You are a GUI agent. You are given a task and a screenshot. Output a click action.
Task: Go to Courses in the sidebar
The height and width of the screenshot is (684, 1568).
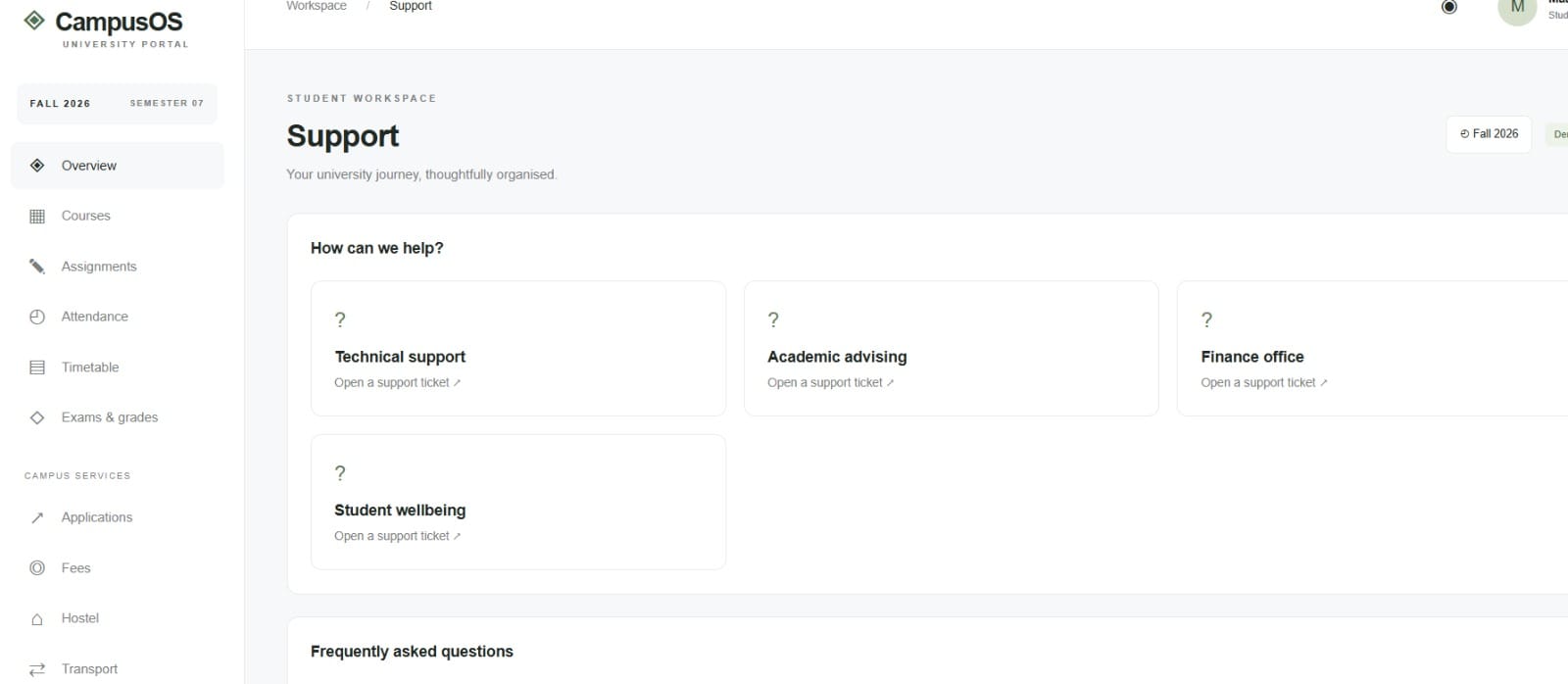point(118,216)
